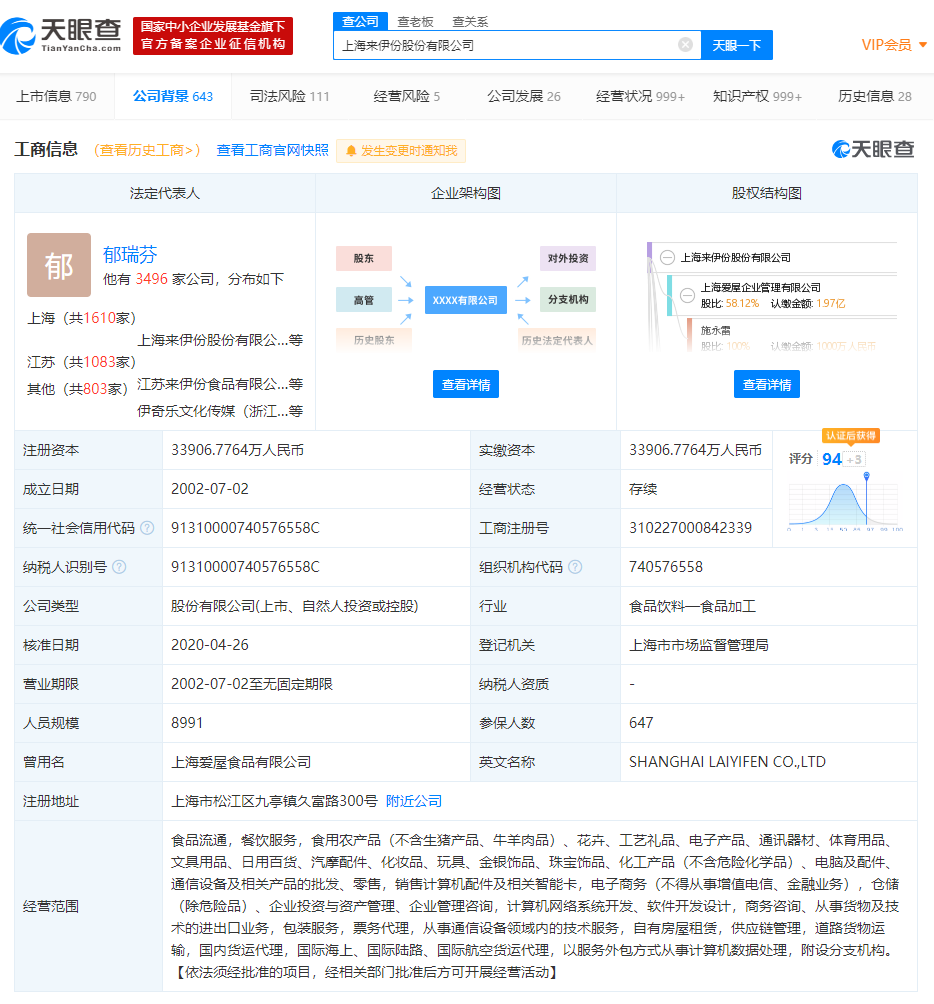
Task: Open 附近公司 link
Action: 414,801
